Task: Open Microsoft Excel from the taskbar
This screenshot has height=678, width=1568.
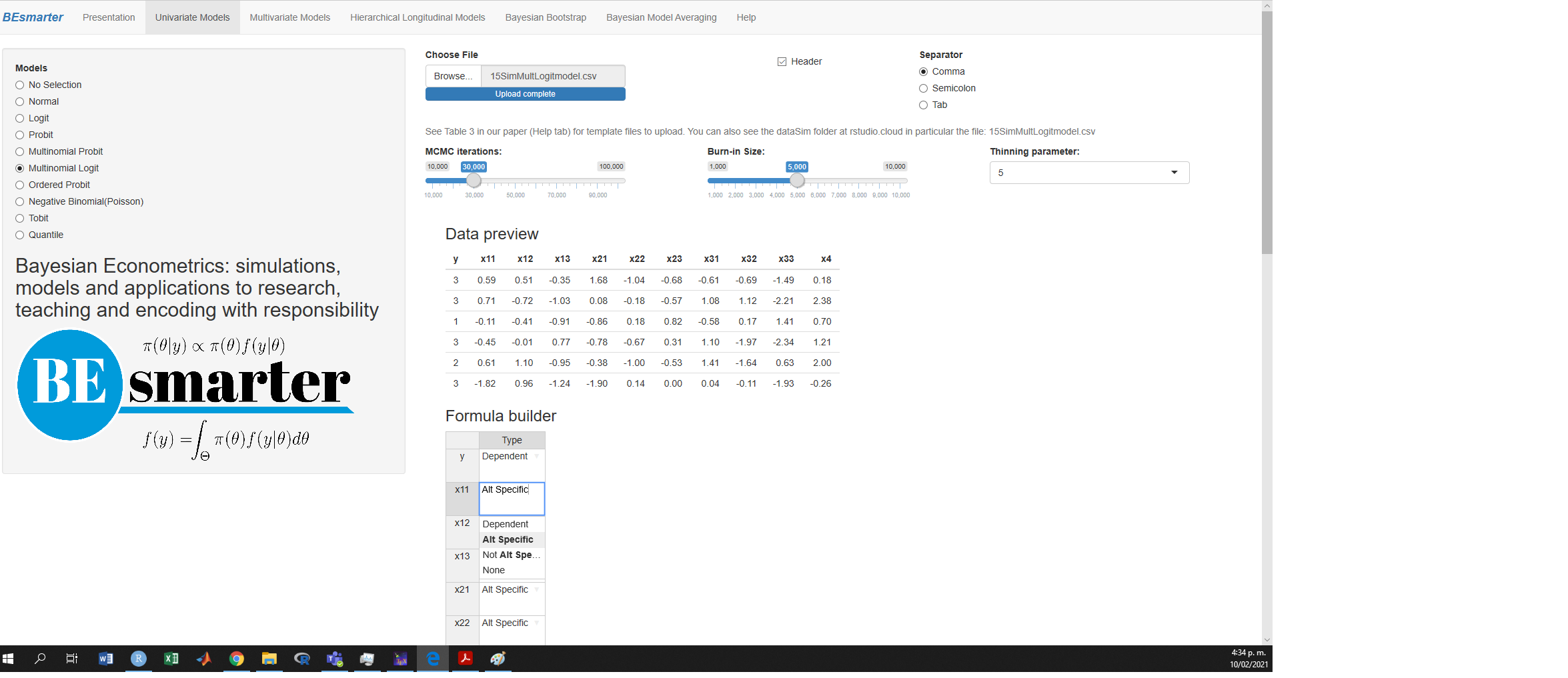Action: (171, 659)
